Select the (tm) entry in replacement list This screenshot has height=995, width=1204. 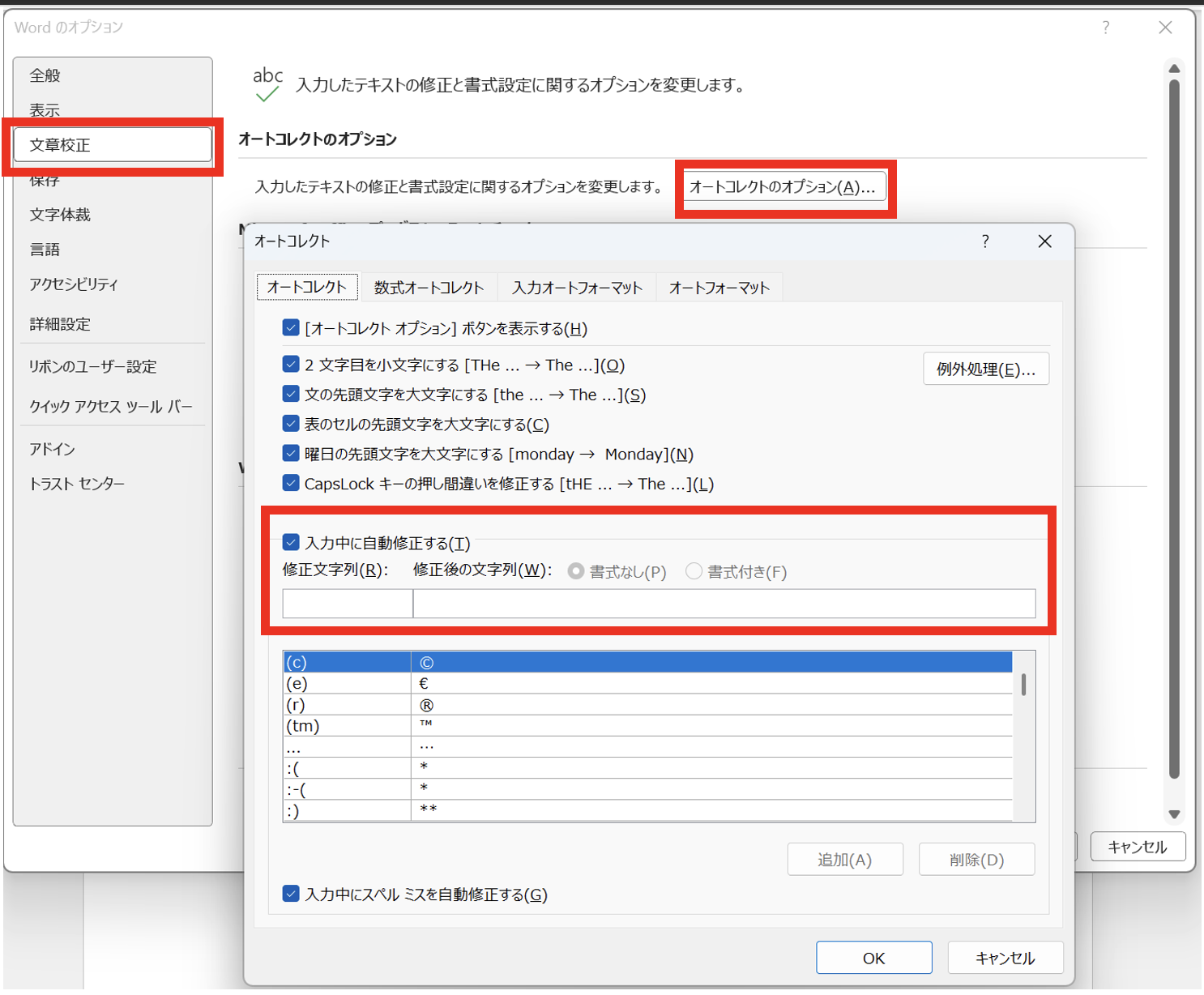click(x=347, y=726)
